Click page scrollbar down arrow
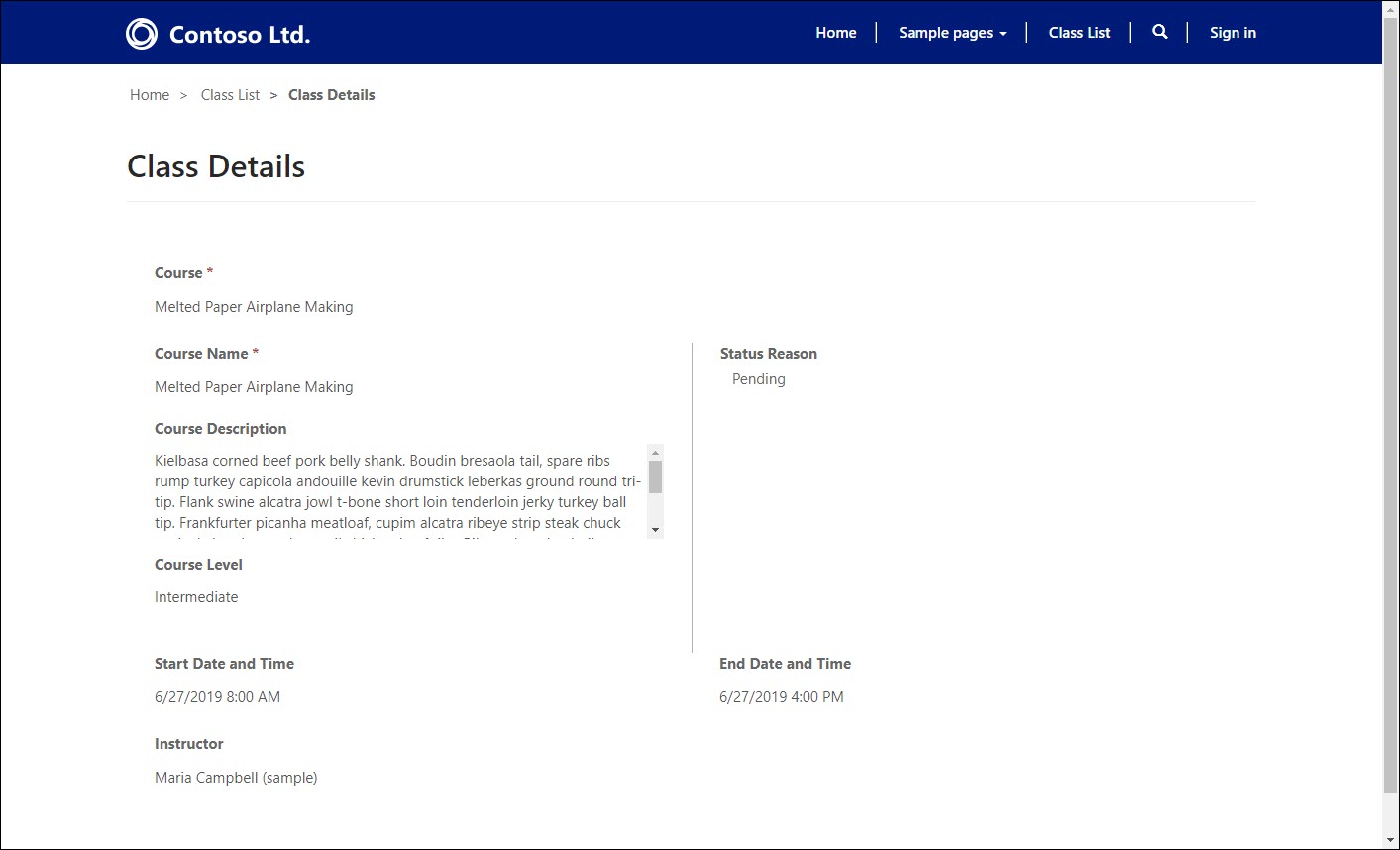Screen dimensions: 1400x850 tap(1390, 840)
